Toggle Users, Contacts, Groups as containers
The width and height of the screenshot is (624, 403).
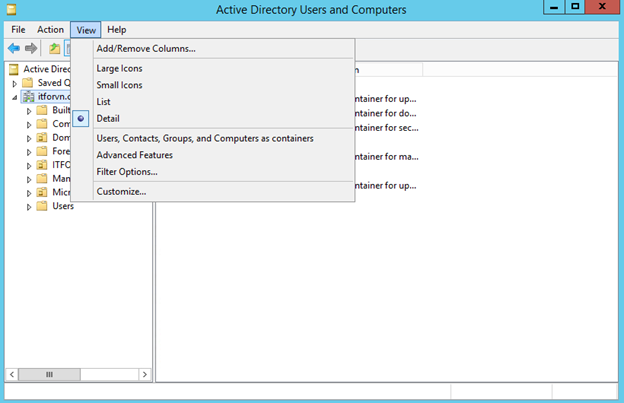(x=204, y=138)
